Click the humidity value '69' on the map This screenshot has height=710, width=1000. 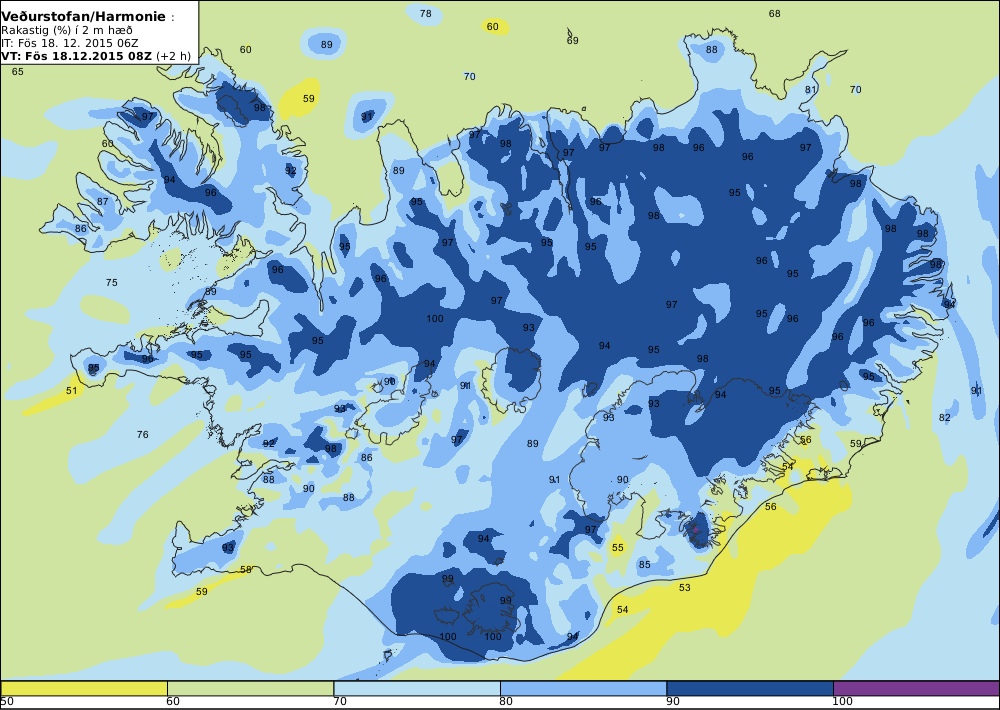coord(573,41)
